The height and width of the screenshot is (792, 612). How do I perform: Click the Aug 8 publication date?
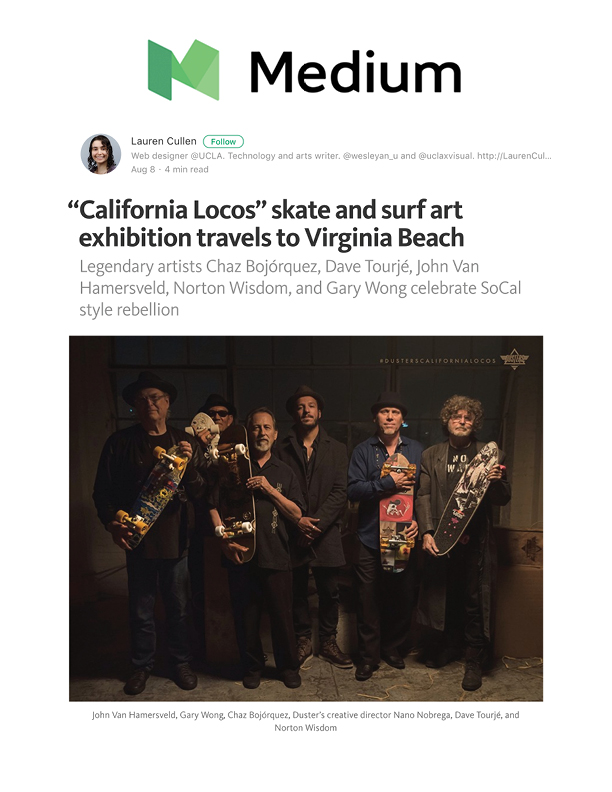point(143,170)
